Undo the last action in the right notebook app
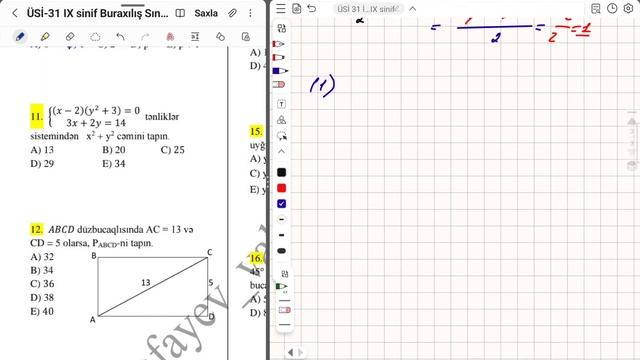 tap(312, 8)
